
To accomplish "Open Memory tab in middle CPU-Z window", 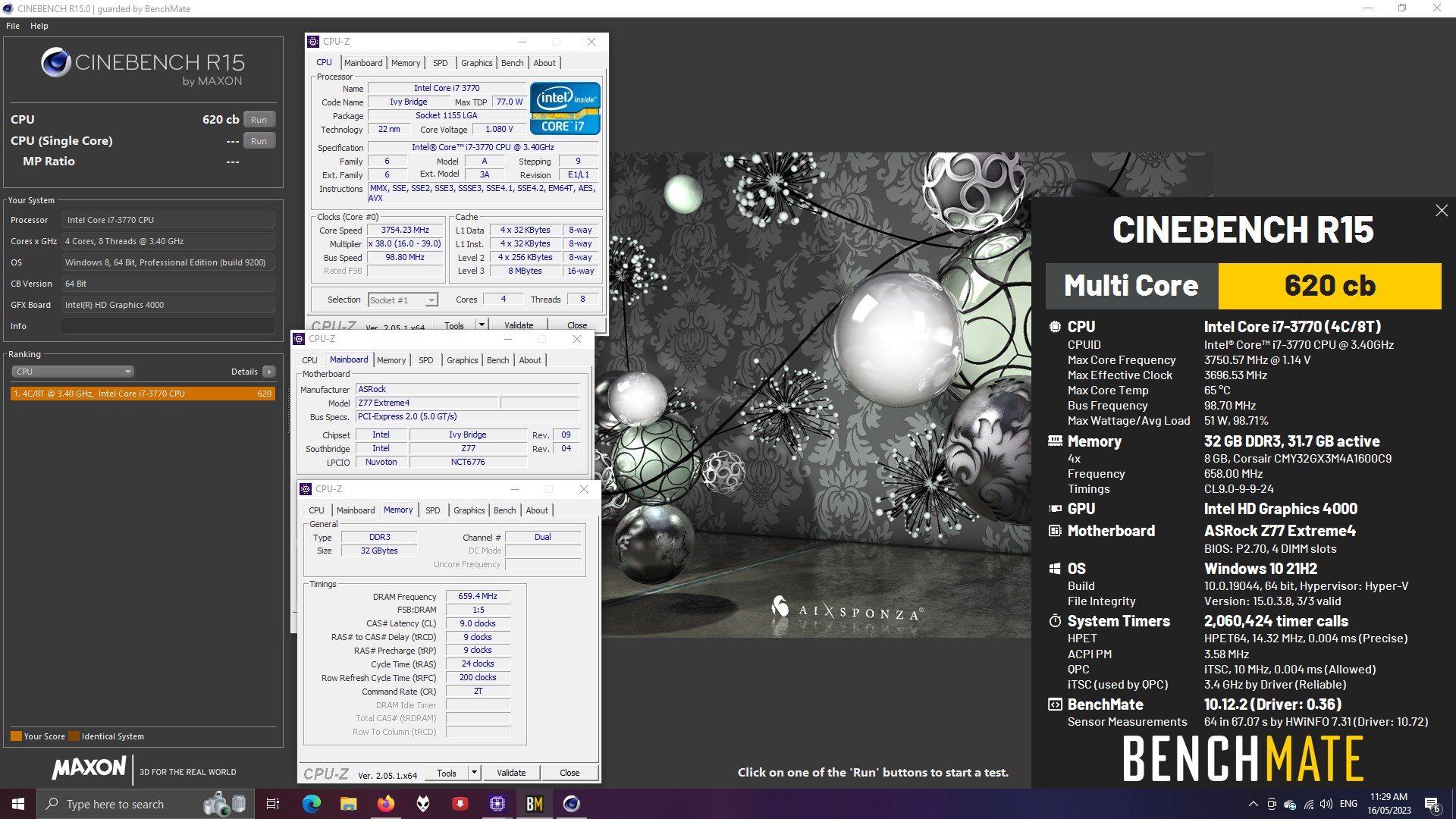I will pos(391,360).
